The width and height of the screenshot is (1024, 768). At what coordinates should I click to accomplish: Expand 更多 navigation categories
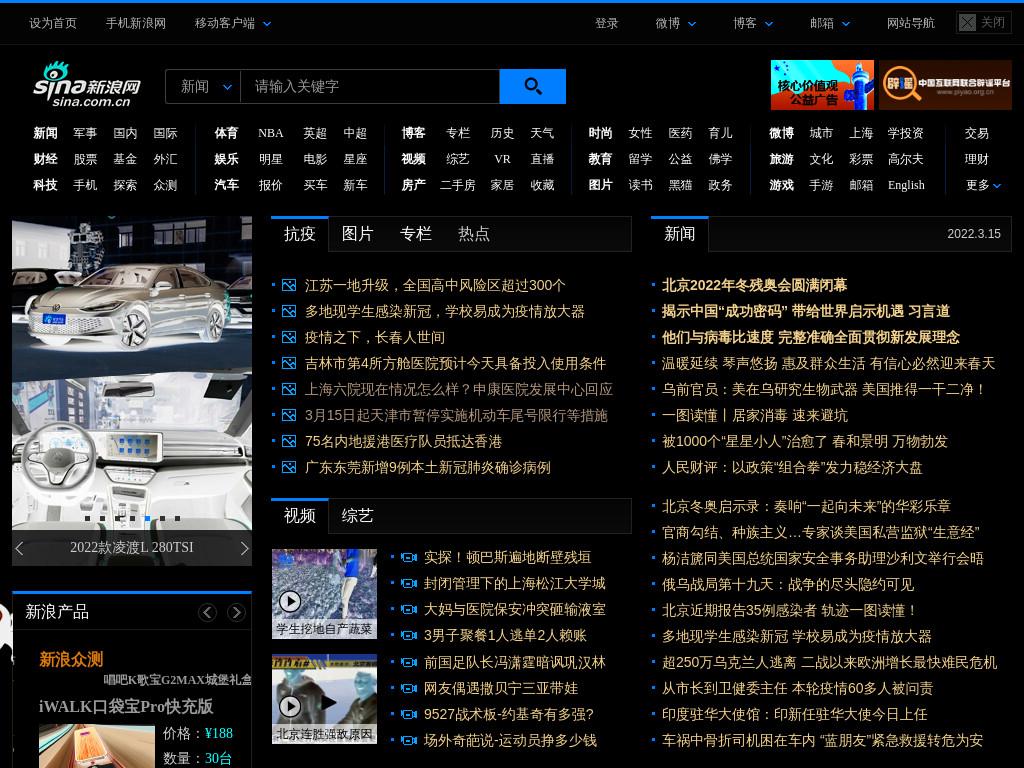(984, 185)
